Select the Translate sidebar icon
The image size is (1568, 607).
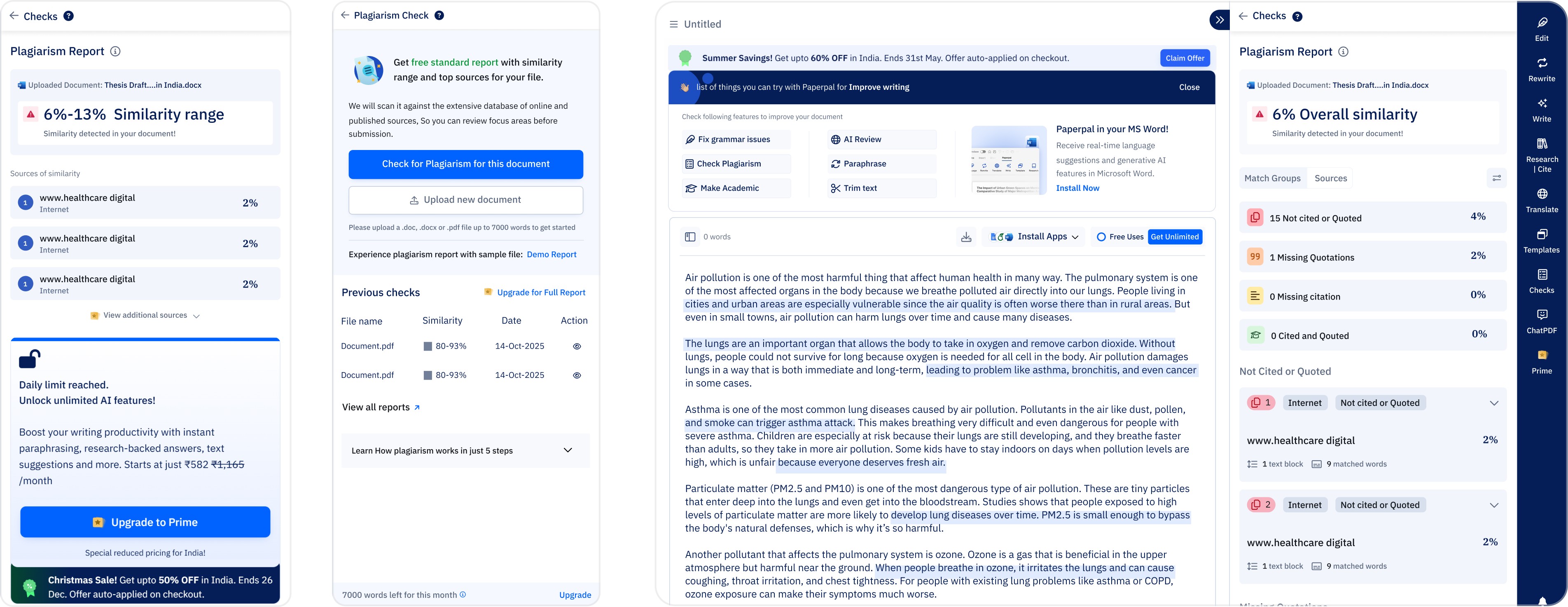pyautogui.click(x=1541, y=200)
